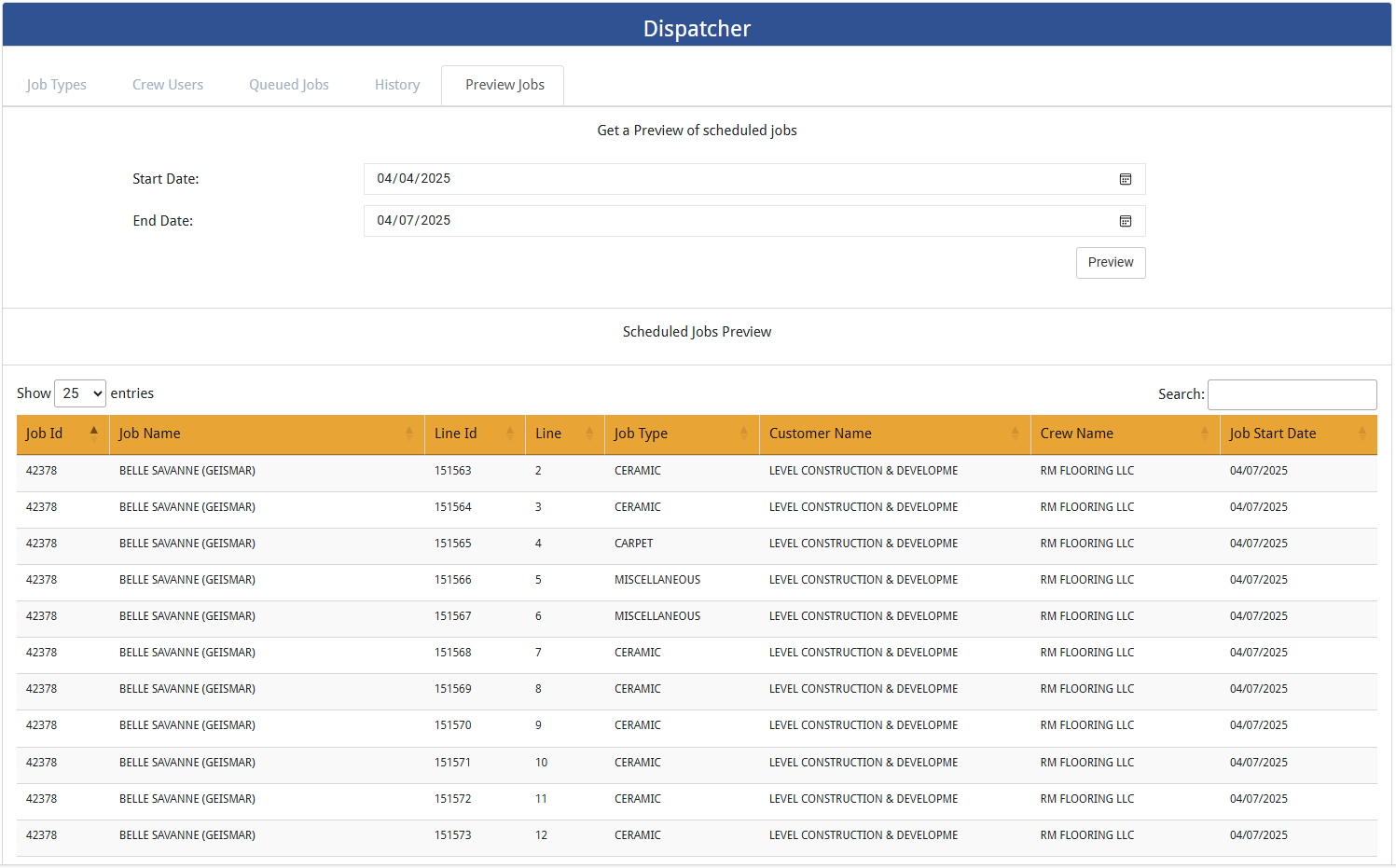This screenshot has width=1396, height=868.
Task: Switch to the Crew Users tab
Action: point(167,84)
